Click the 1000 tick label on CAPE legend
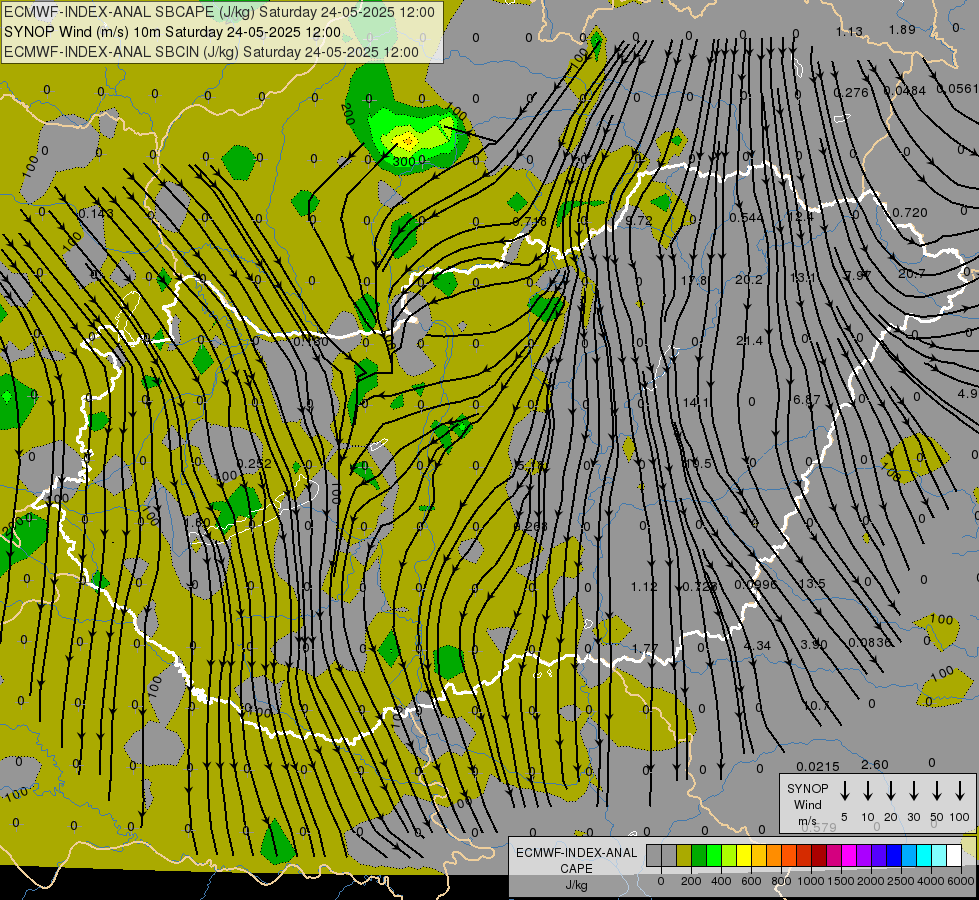This screenshot has width=979, height=900. pos(810,881)
